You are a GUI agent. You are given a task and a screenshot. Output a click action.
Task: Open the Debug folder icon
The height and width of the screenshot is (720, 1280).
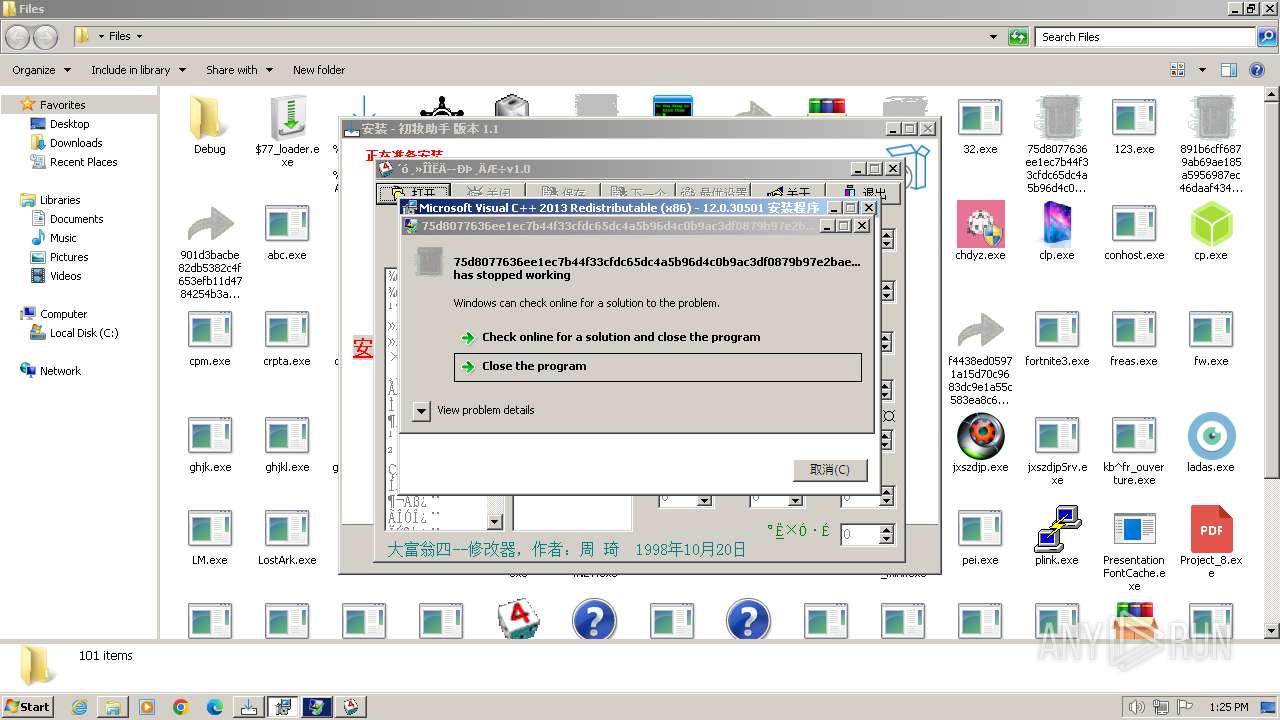210,118
